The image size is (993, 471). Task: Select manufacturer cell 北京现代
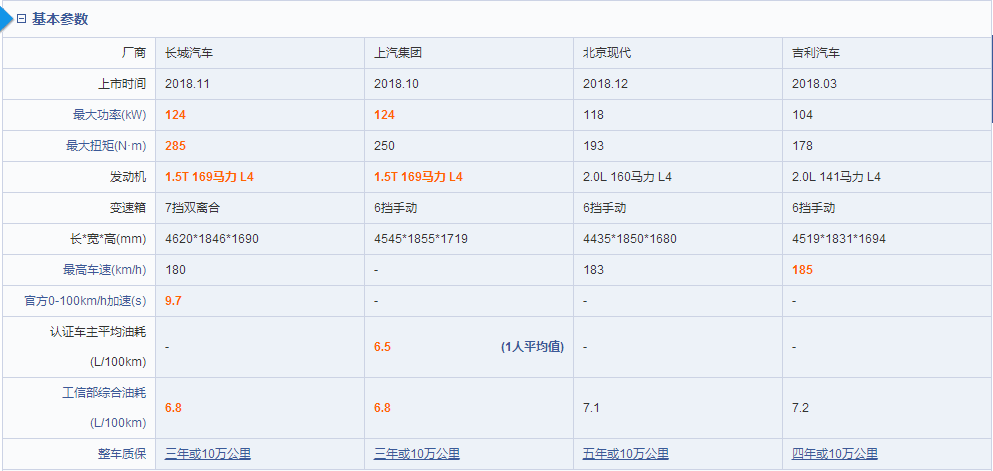[607, 53]
